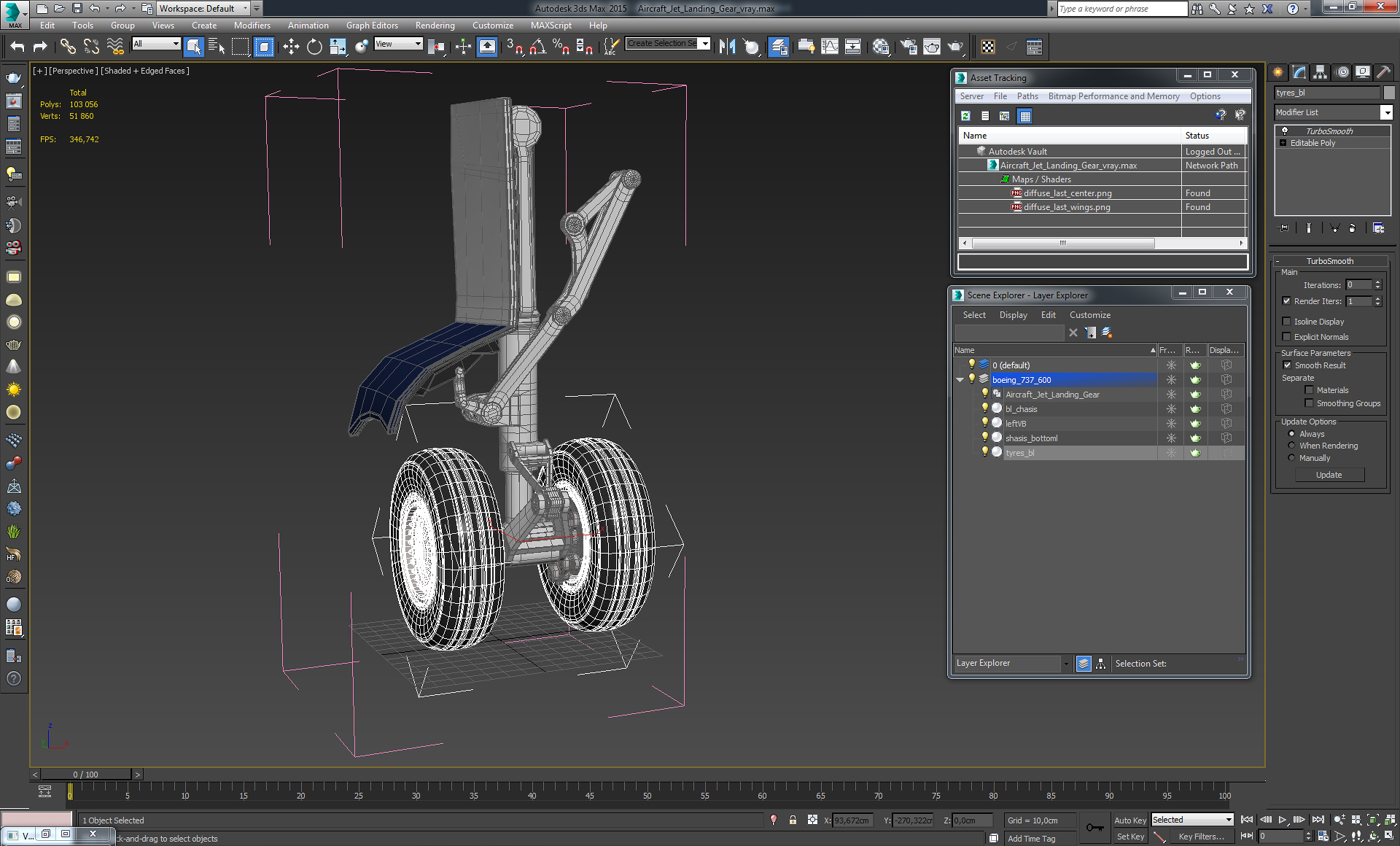Screen dimensions: 1400x846
Task: Click the Maximize Viewport toggle icon
Action: [1390, 837]
